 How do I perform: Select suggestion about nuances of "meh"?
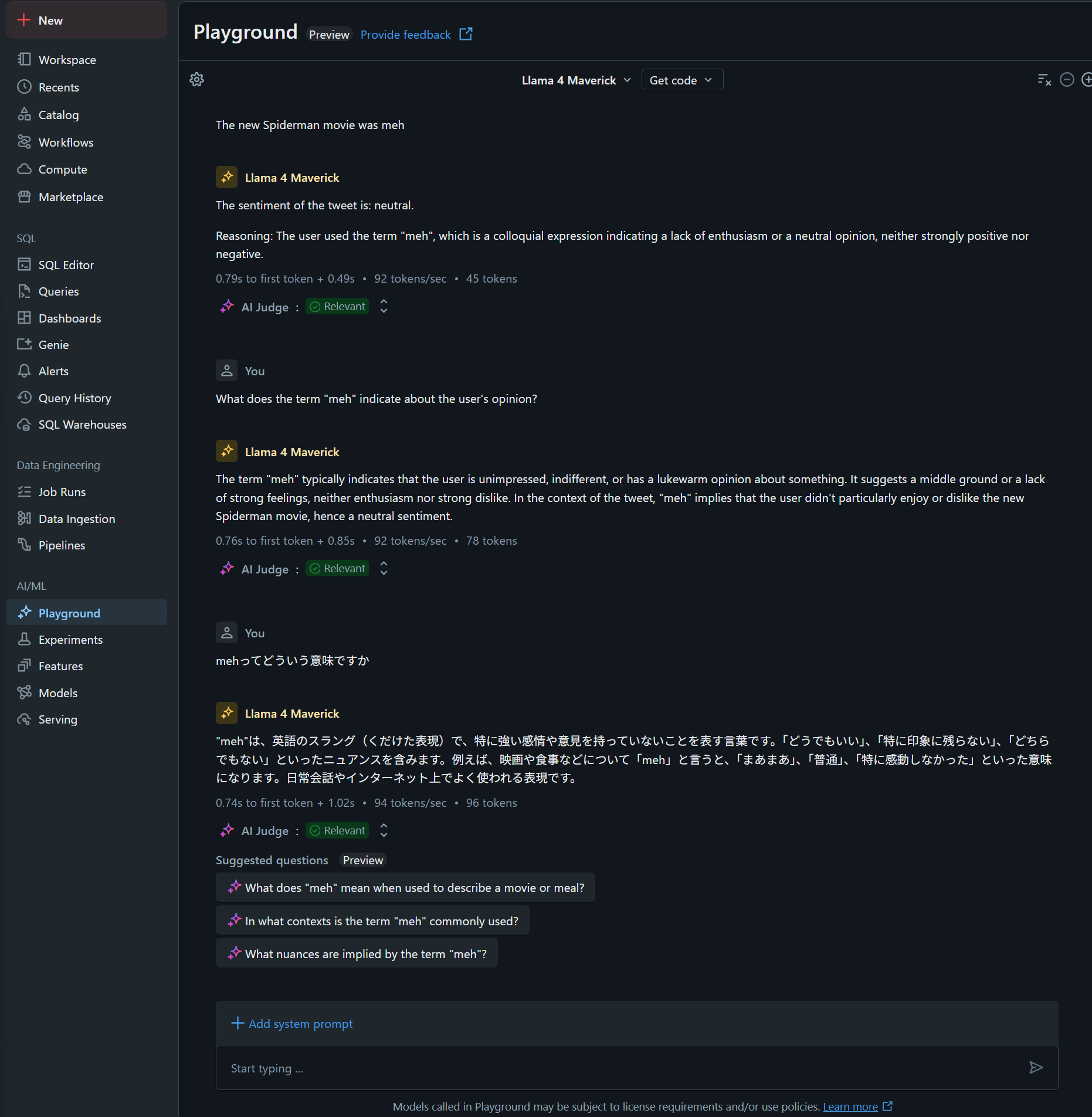[x=357, y=953]
